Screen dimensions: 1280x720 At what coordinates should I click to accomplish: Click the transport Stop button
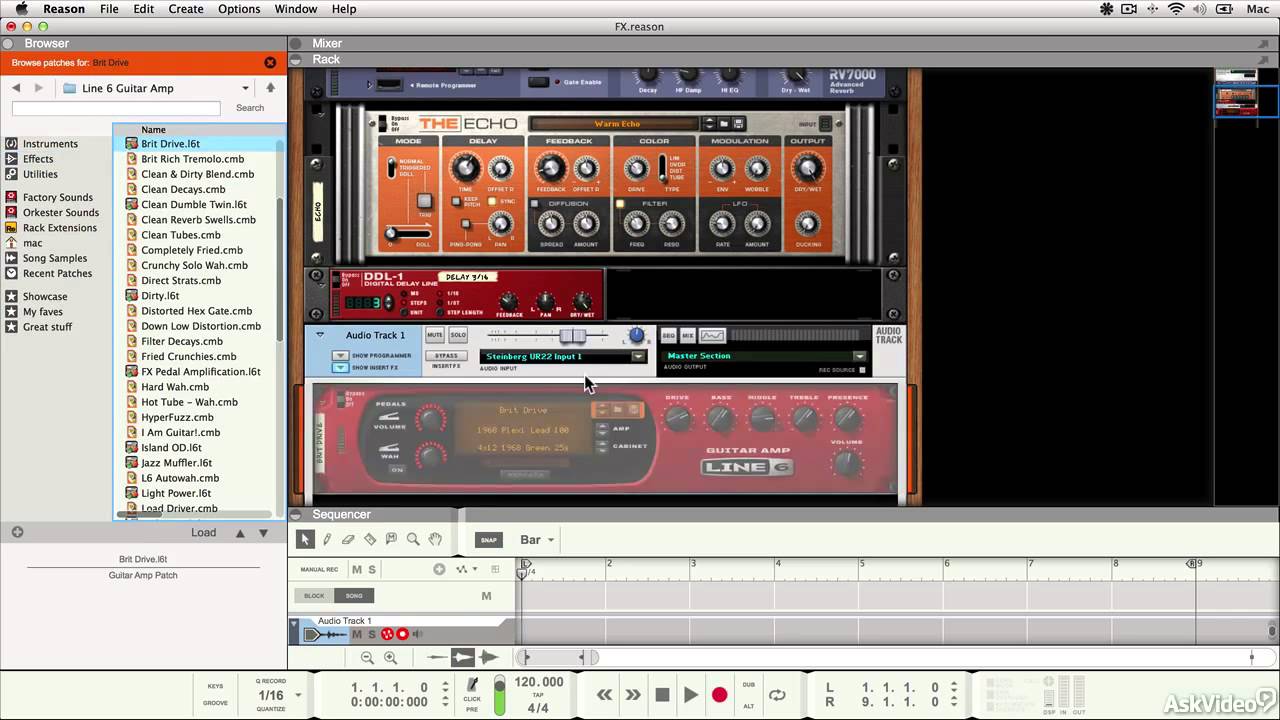pyautogui.click(x=662, y=694)
